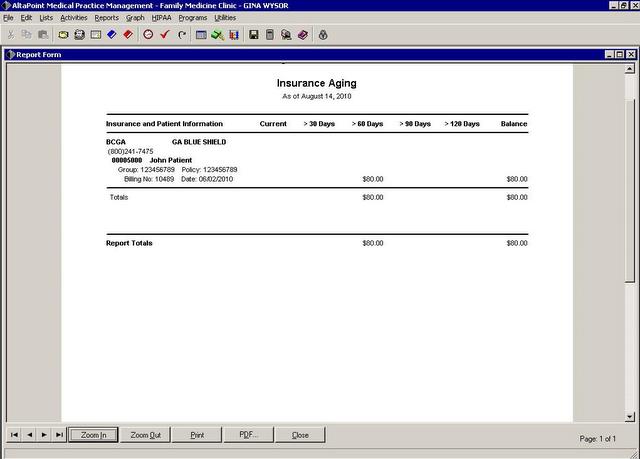640x459 pixels.
Task: Click the curved arrow redo icon
Action: tap(182, 35)
